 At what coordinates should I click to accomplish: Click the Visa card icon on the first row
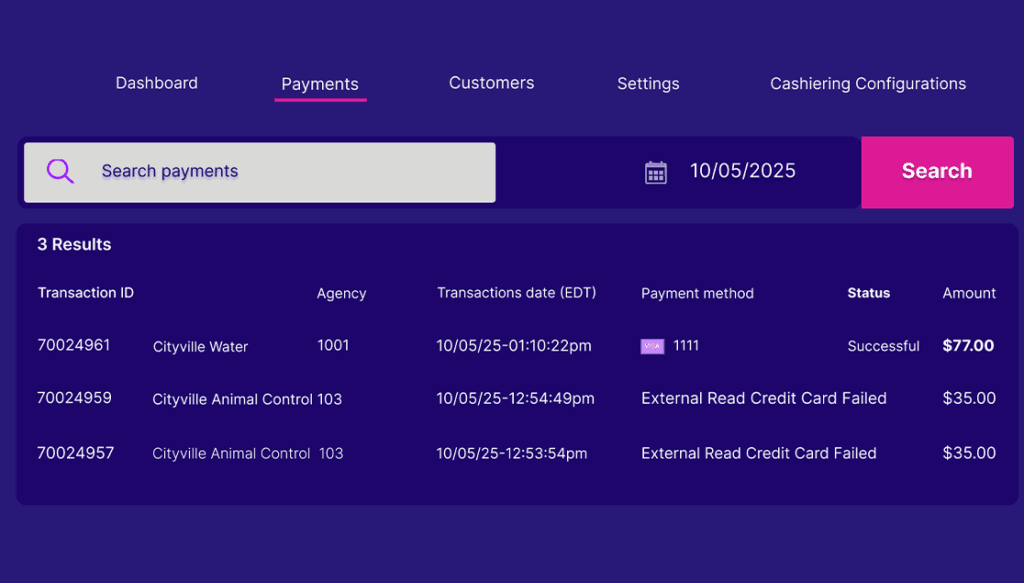pyautogui.click(x=652, y=346)
